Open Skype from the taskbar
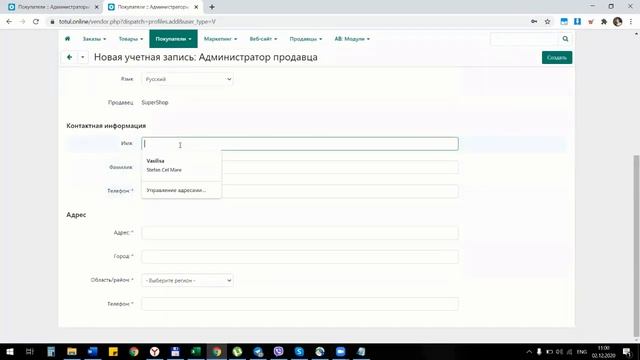The height and width of the screenshot is (360, 640). (299, 351)
